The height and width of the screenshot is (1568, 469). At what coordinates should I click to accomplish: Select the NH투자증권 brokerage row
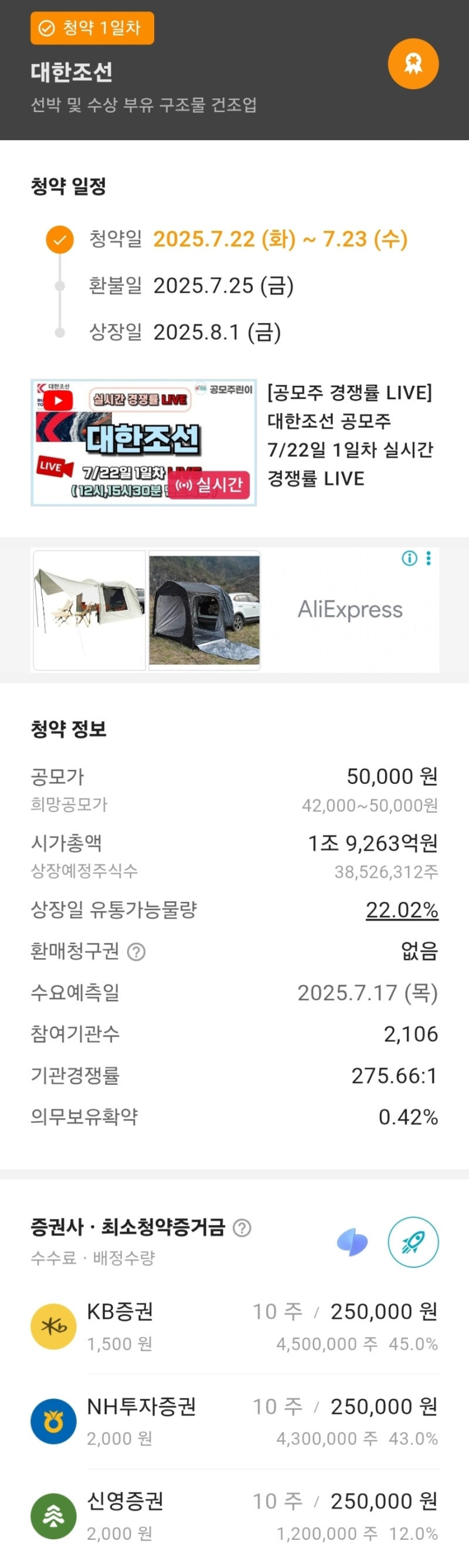261,1421
